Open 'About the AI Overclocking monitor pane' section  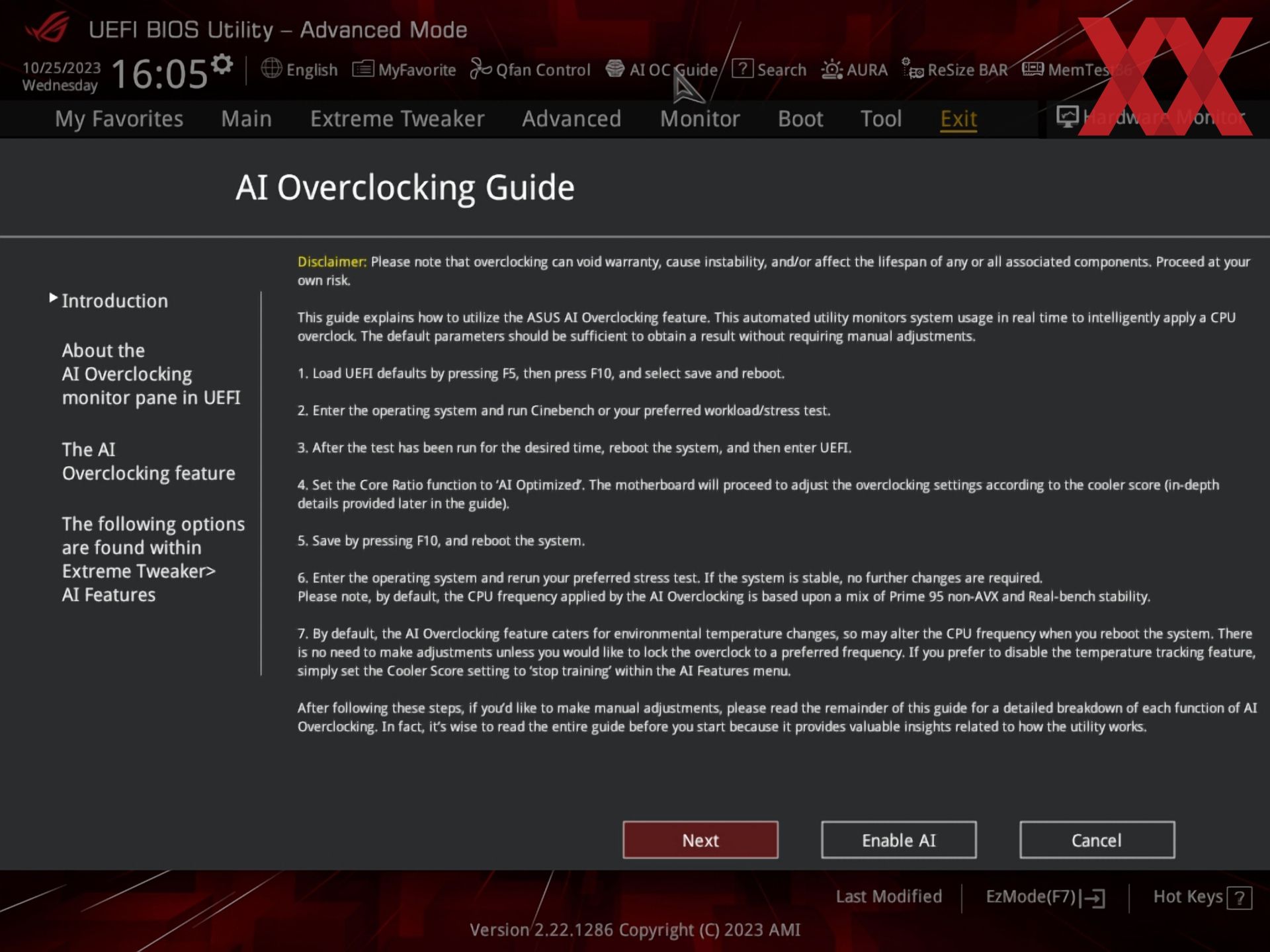151,374
